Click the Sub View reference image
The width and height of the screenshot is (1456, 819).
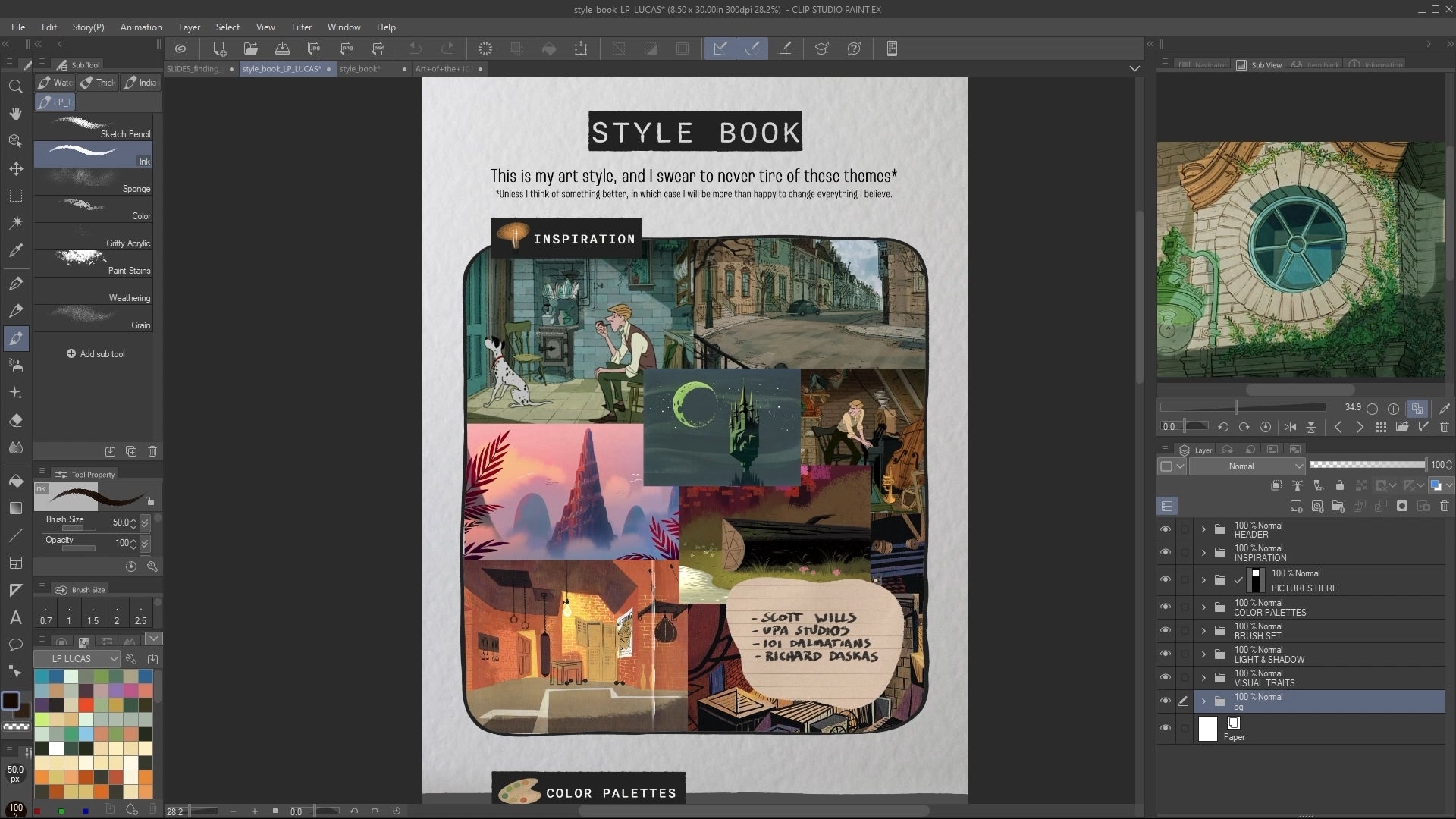[x=1301, y=259]
